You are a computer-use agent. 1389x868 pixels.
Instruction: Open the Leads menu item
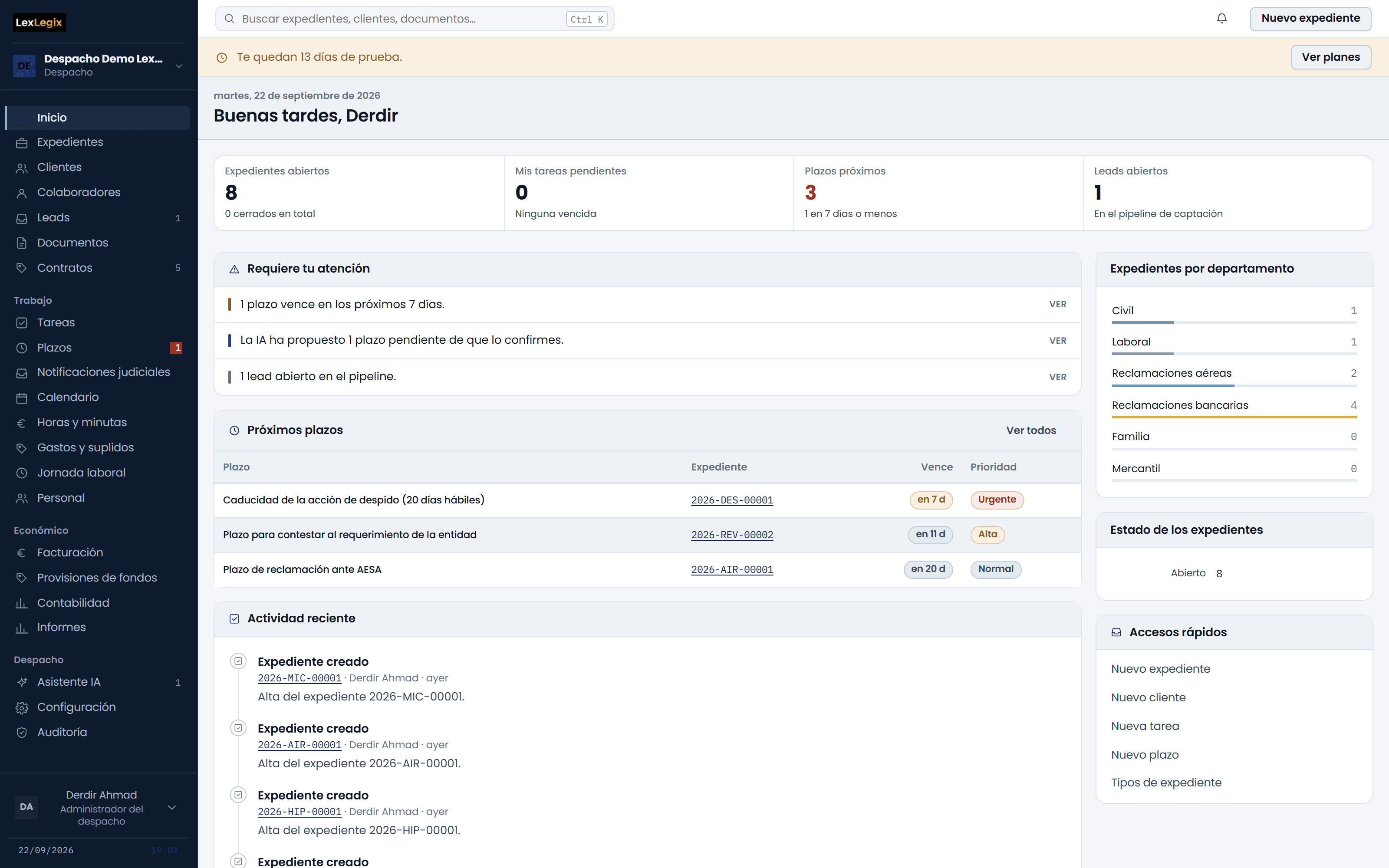point(98,217)
